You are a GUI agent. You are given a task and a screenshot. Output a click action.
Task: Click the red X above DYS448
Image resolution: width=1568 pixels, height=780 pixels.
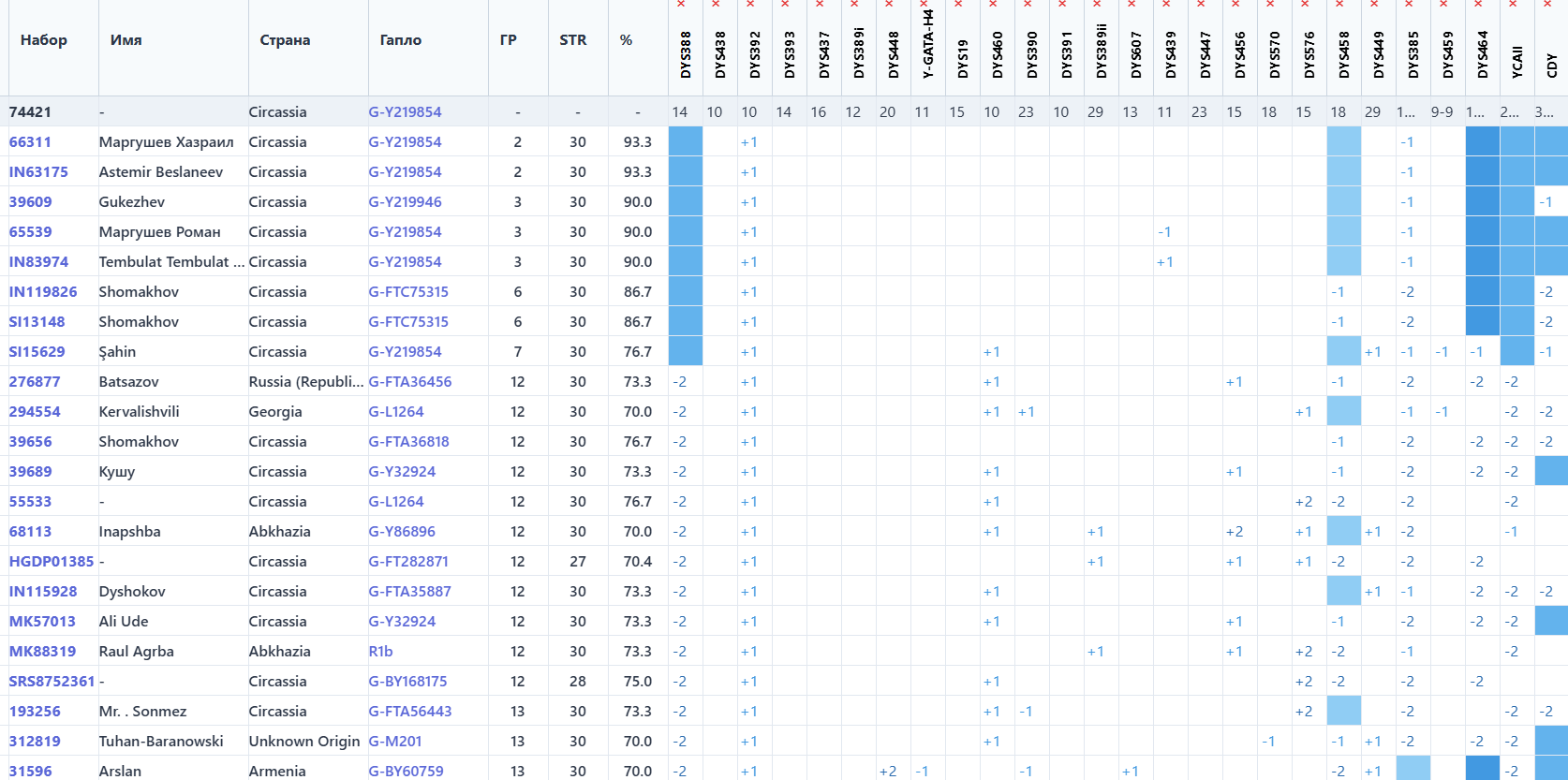click(x=889, y=5)
